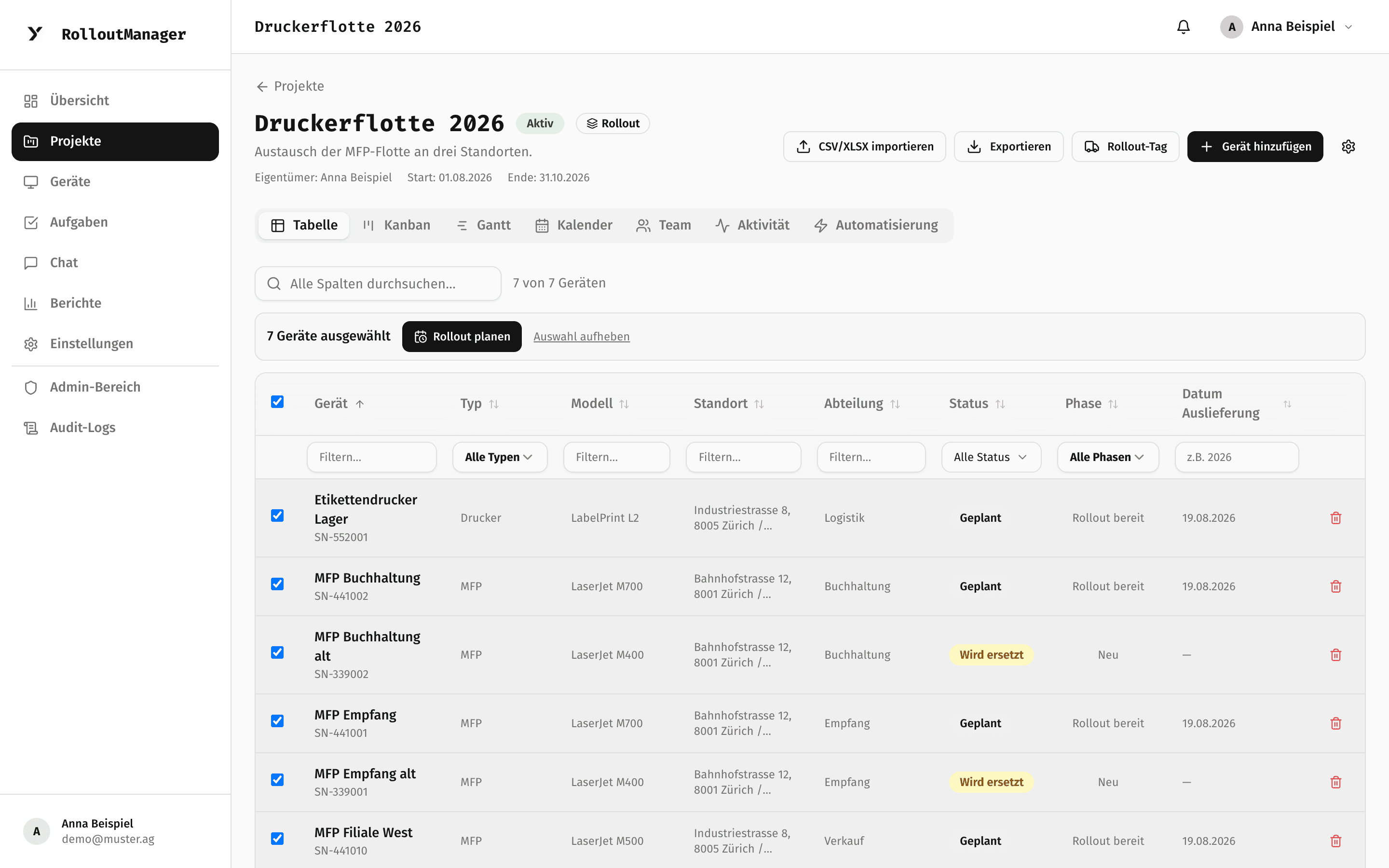The image size is (1389, 868).
Task: Show the Aktivität tab
Action: point(752,225)
